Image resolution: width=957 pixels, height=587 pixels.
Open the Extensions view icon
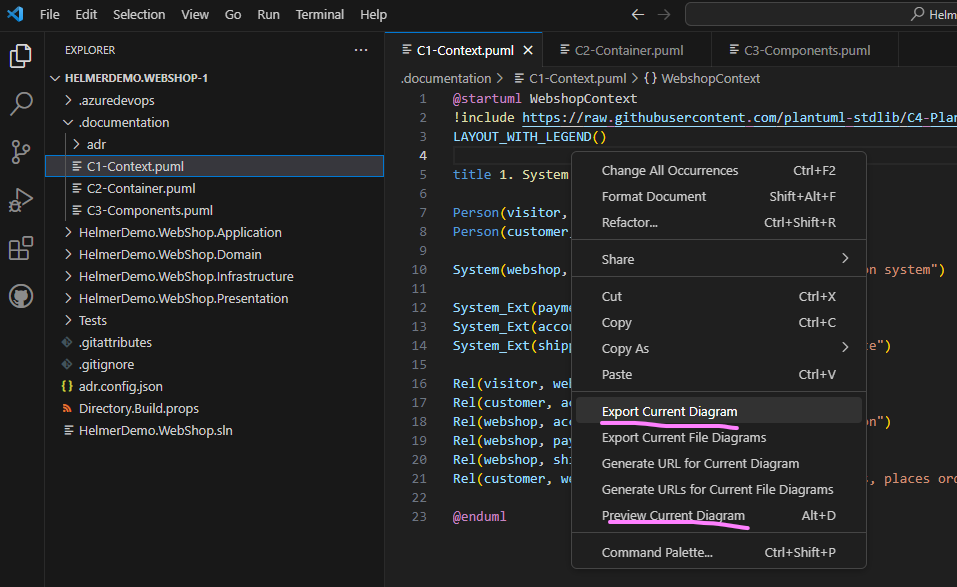(21, 248)
